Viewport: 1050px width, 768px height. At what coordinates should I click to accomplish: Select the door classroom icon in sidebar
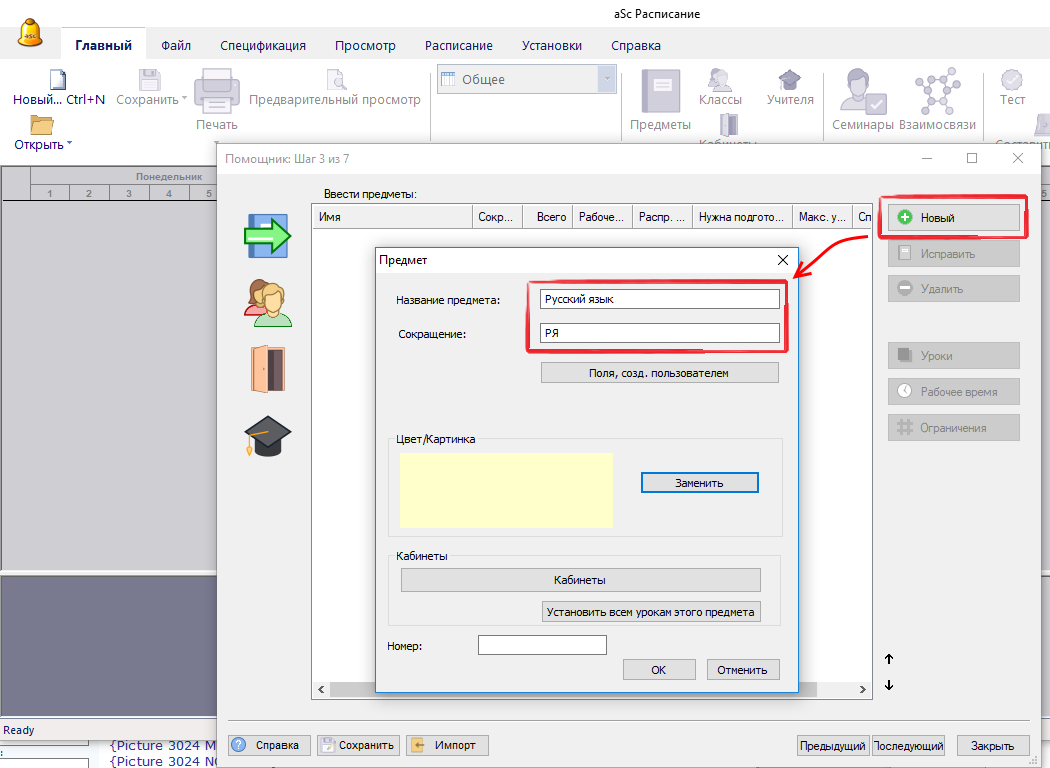point(267,369)
